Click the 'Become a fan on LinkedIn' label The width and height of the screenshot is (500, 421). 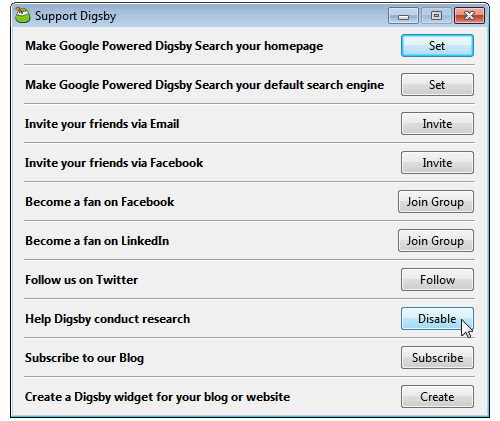(x=97, y=241)
